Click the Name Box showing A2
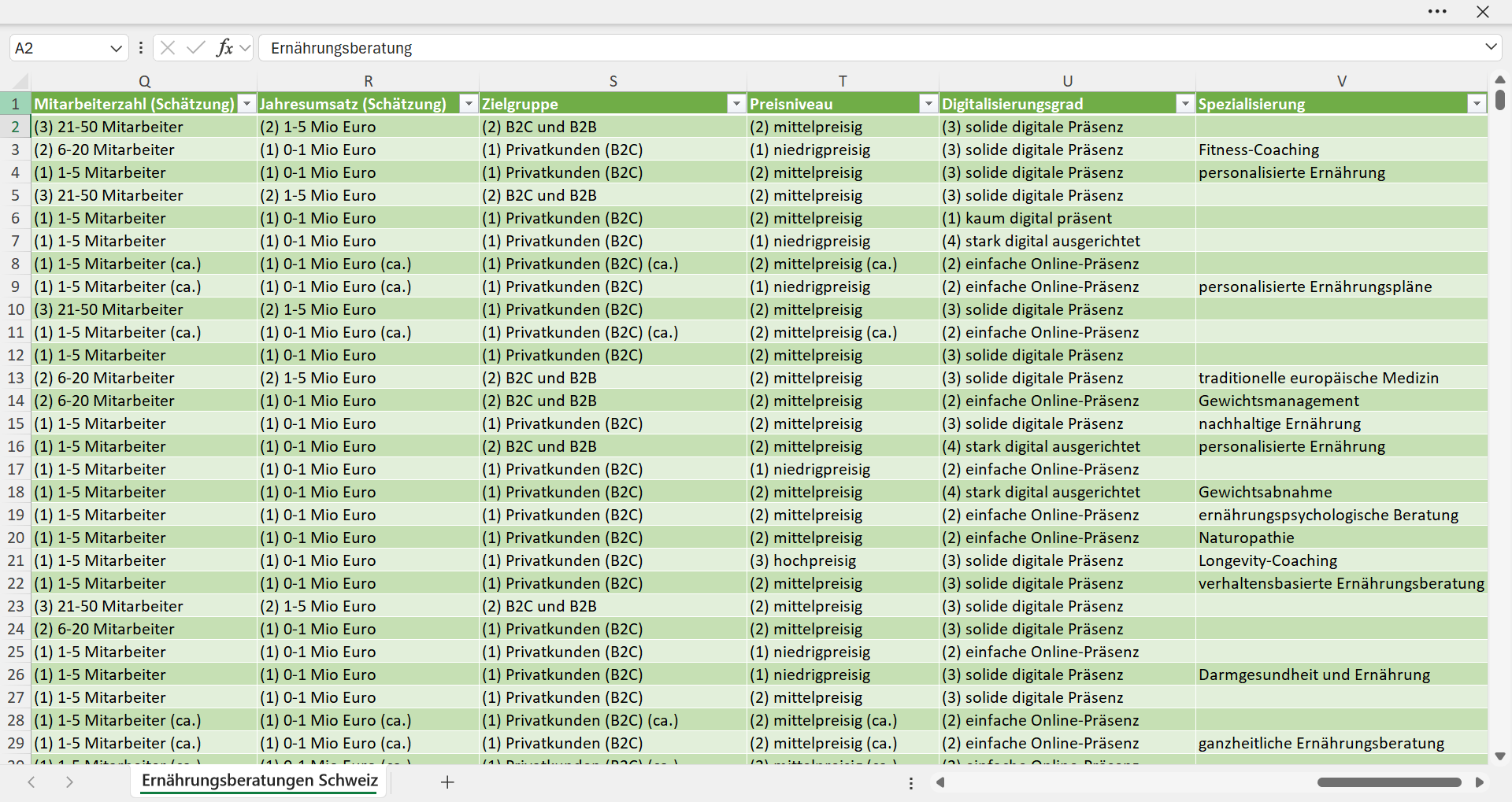 point(59,48)
